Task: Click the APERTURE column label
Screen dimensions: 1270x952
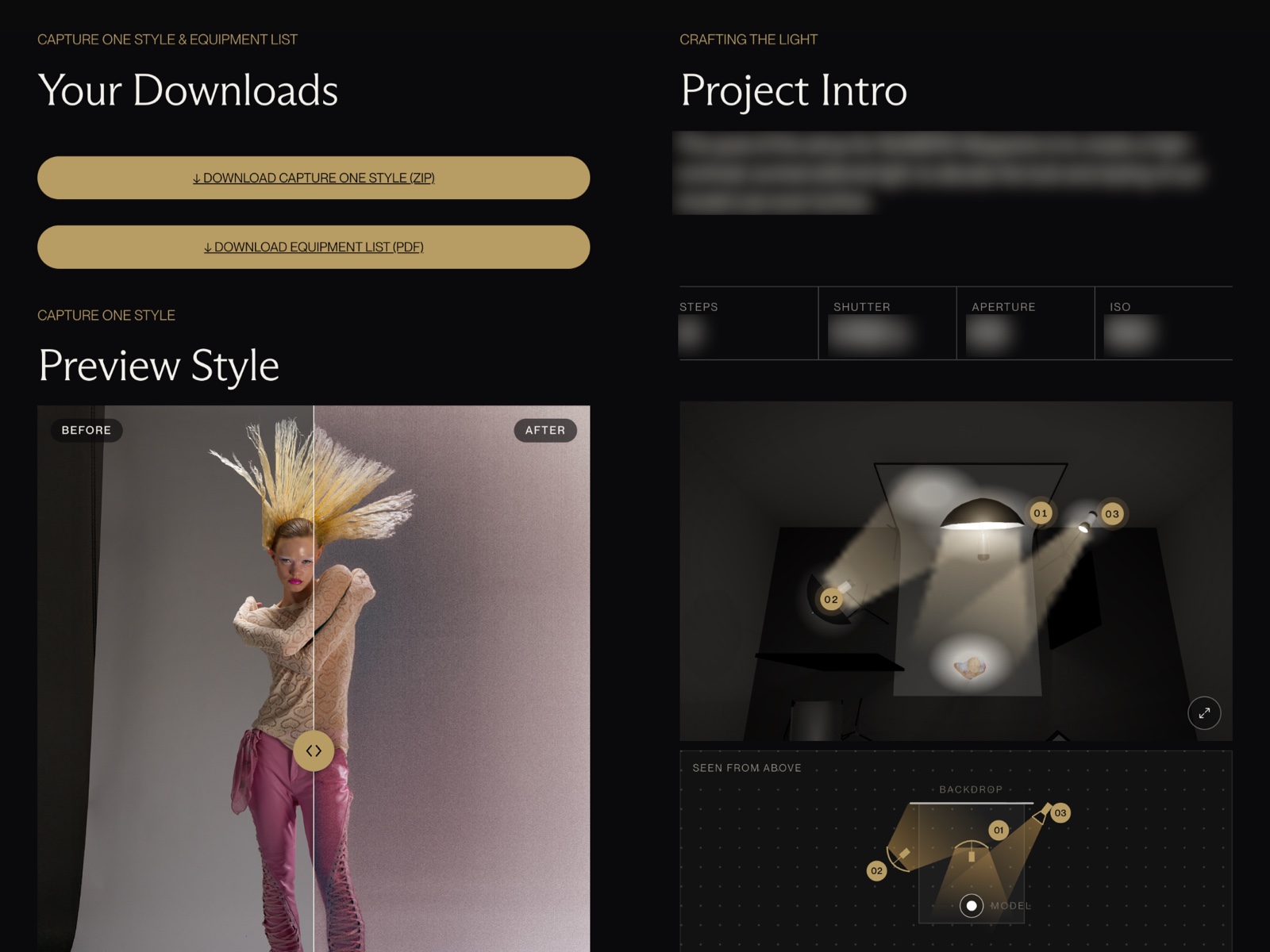Action: 1003,307
